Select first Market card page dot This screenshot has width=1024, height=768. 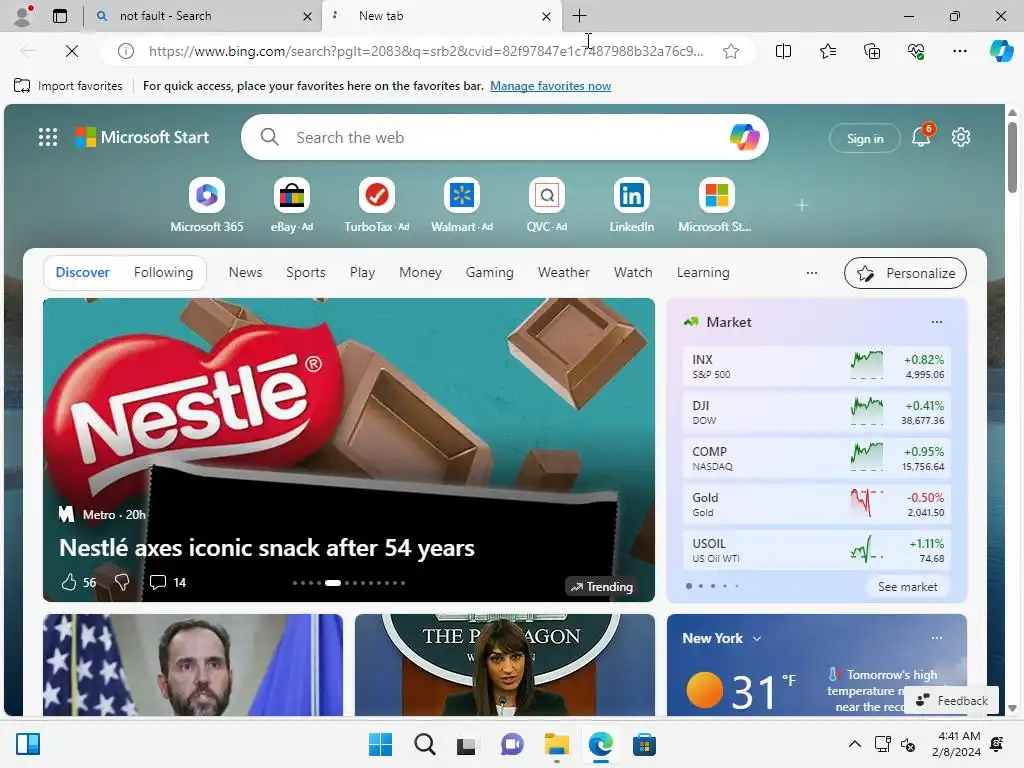[689, 586]
